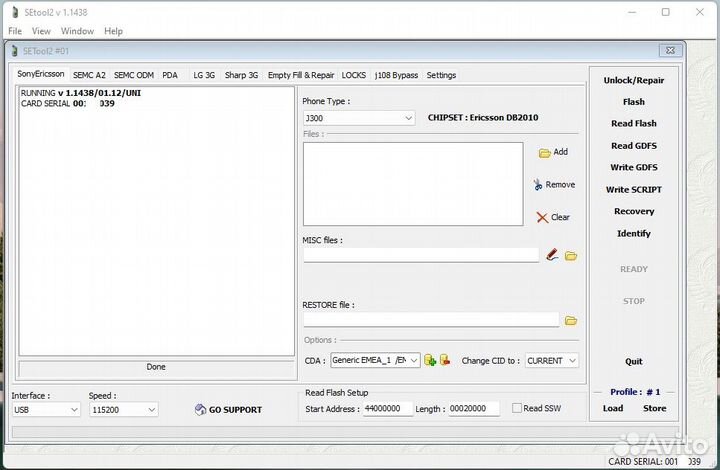Click the SETool2 #01 child window icon

click(x=15, y=50)
